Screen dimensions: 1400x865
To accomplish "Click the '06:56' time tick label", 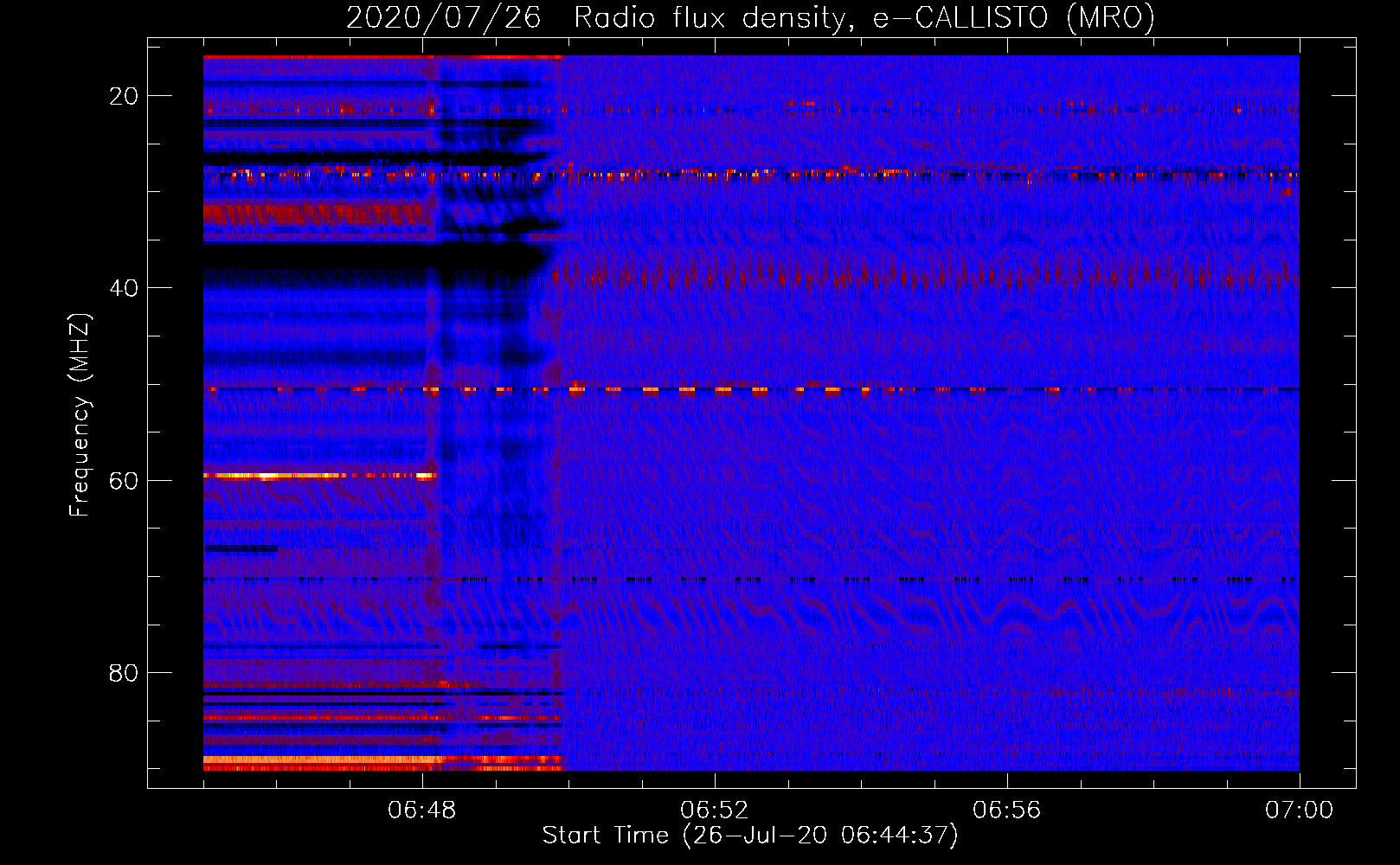I will coord(1007,811).
